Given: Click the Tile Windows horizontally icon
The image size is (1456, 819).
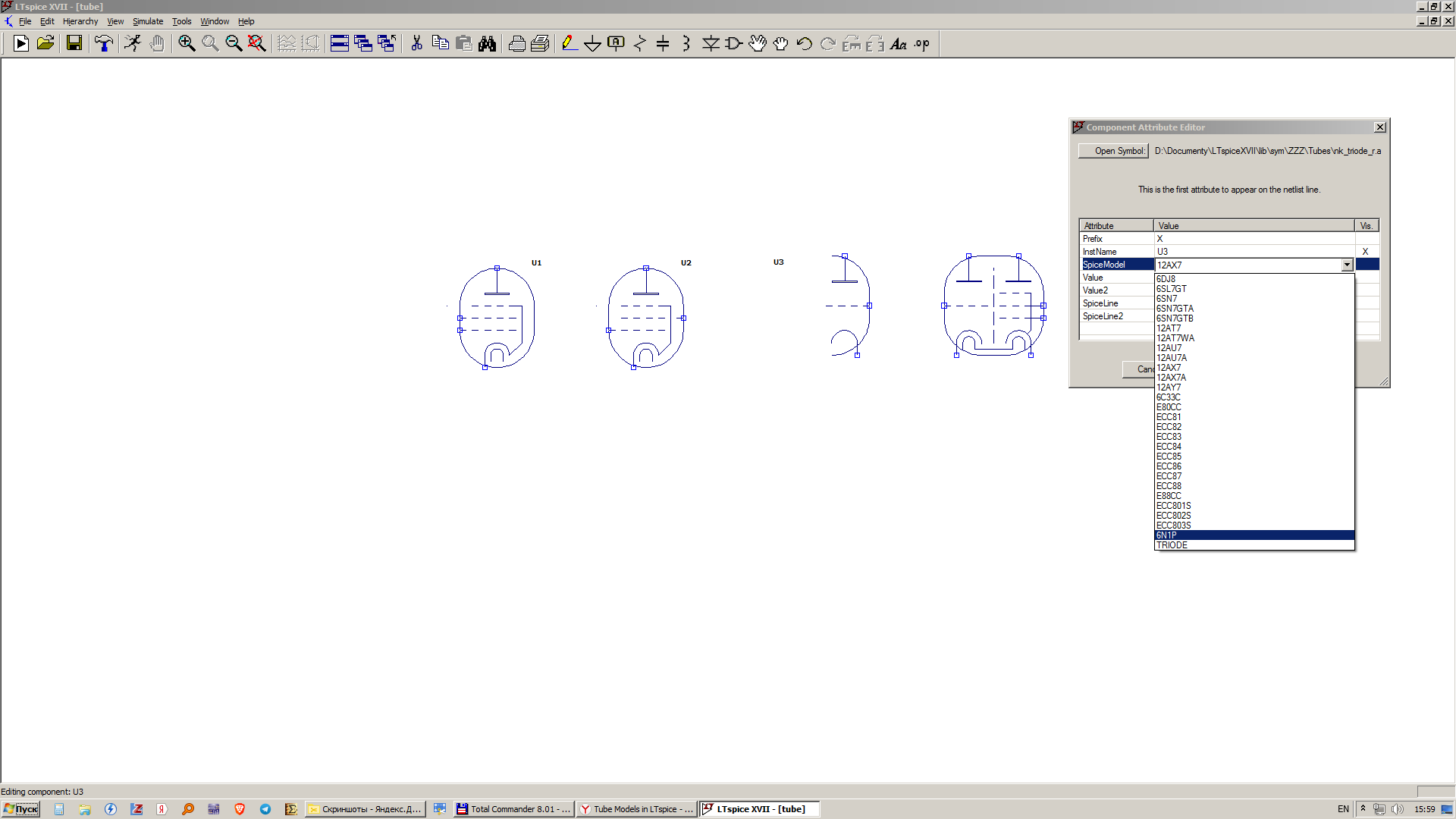Looking at the screenshot, I should click(x=340, y=43).
